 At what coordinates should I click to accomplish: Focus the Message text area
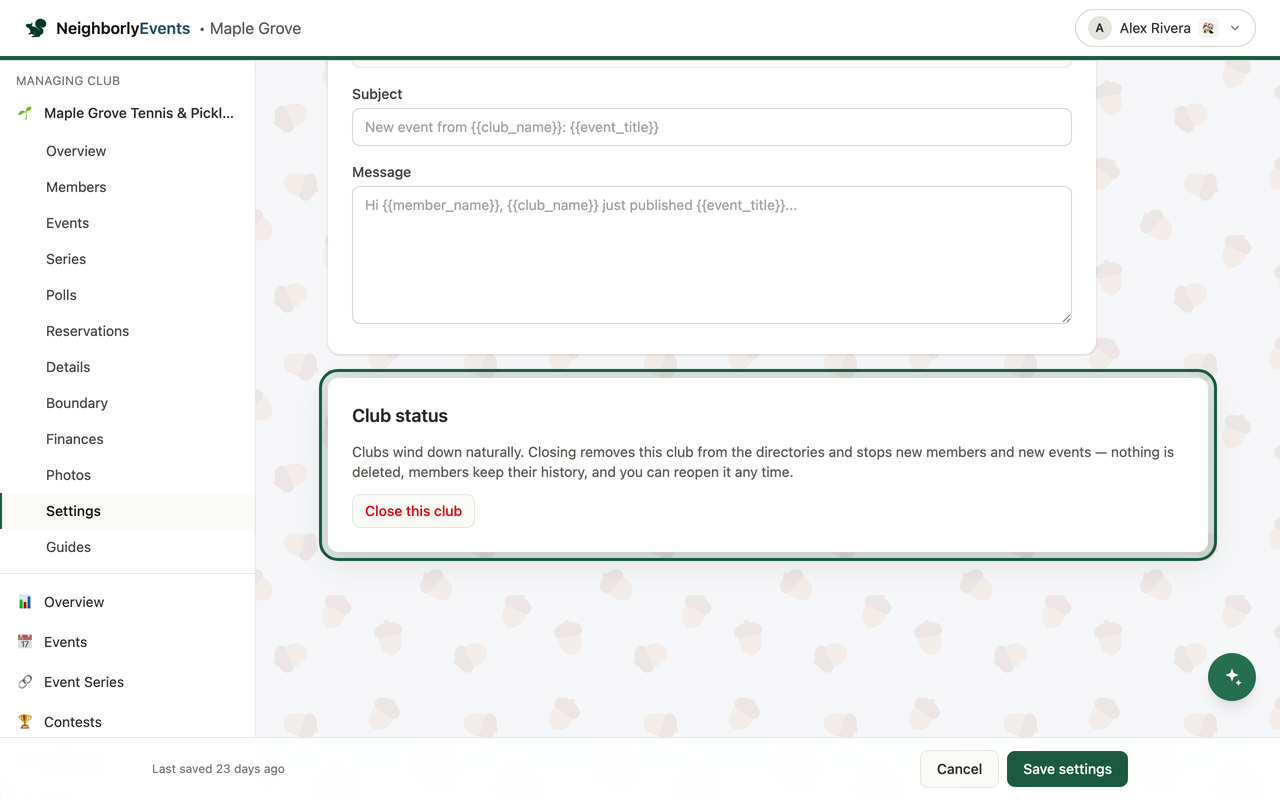click(x=712, y=255)
